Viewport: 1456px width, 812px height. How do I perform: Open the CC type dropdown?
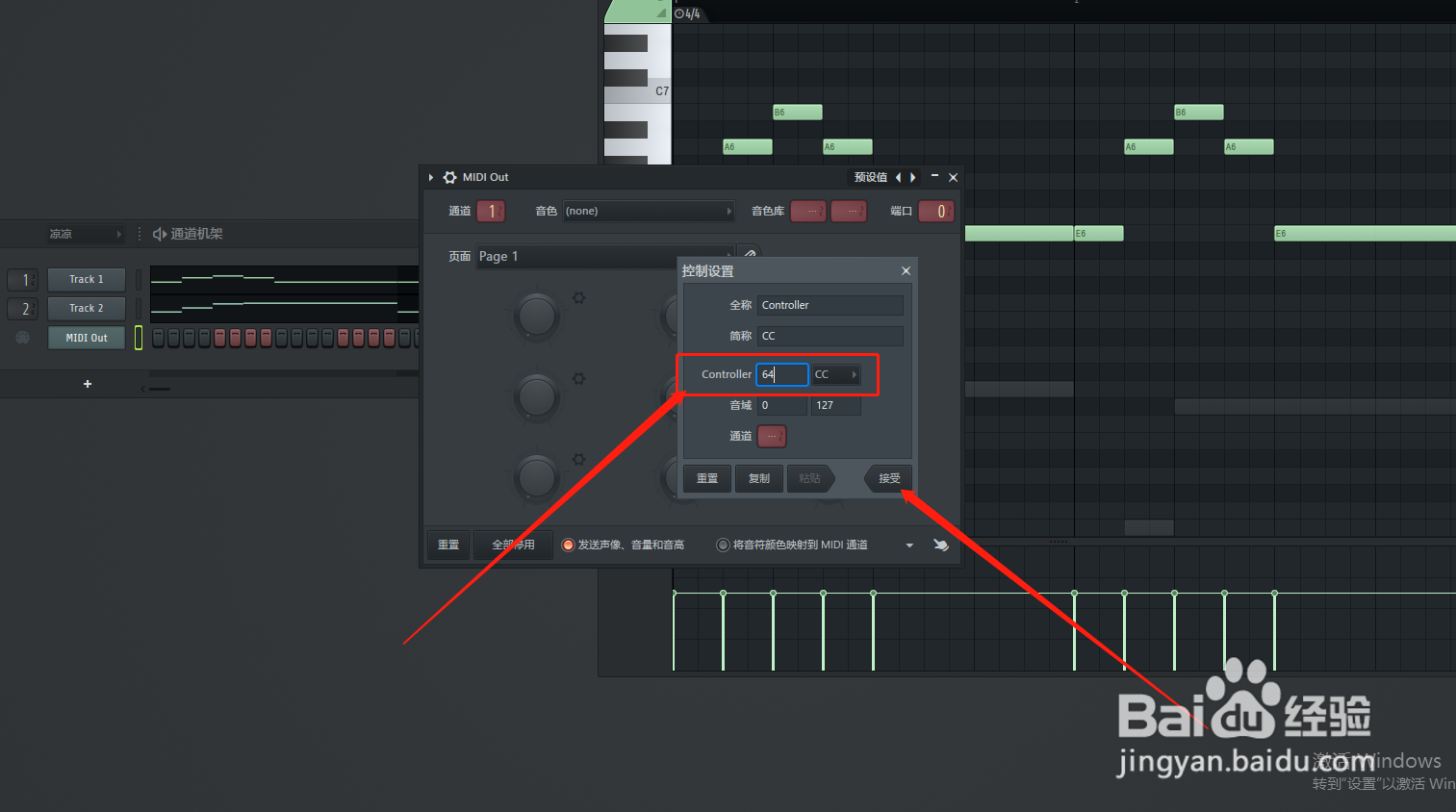point(835,374)
